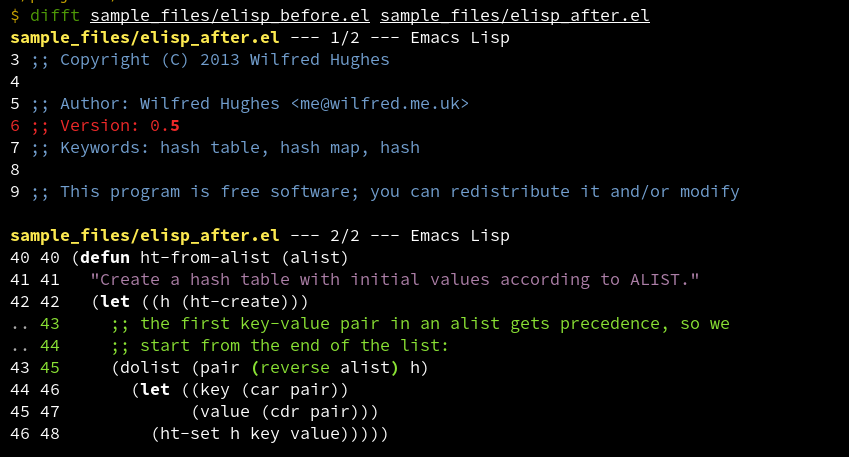849x457 pixels.
Task: Click the difft command name
Action: click(x=55, y=16)
